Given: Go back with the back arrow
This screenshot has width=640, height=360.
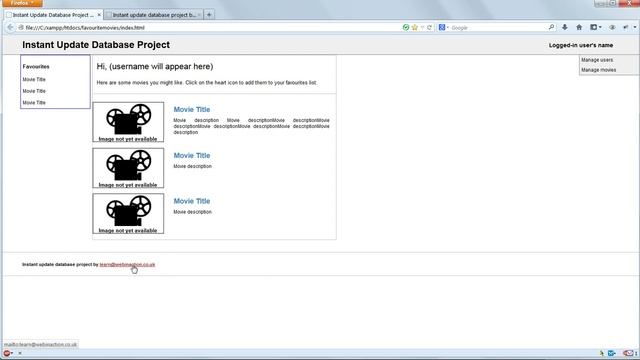Looking at the screenshot, I should (10, 28).
